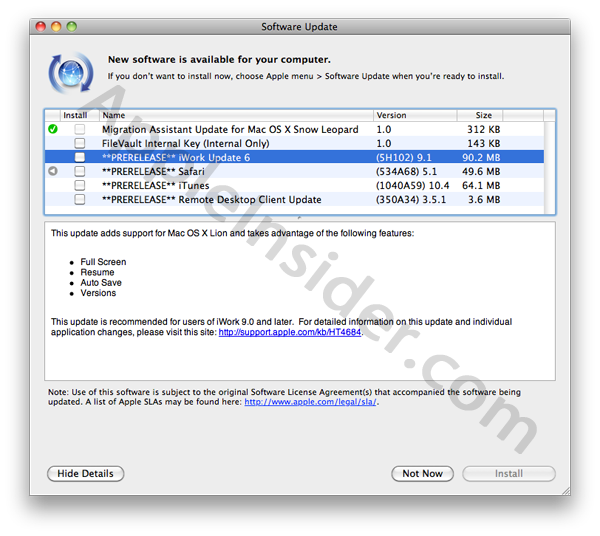Click version (534A68) 5.1 cell
600x536 pixels.
[x=406, y=171]
